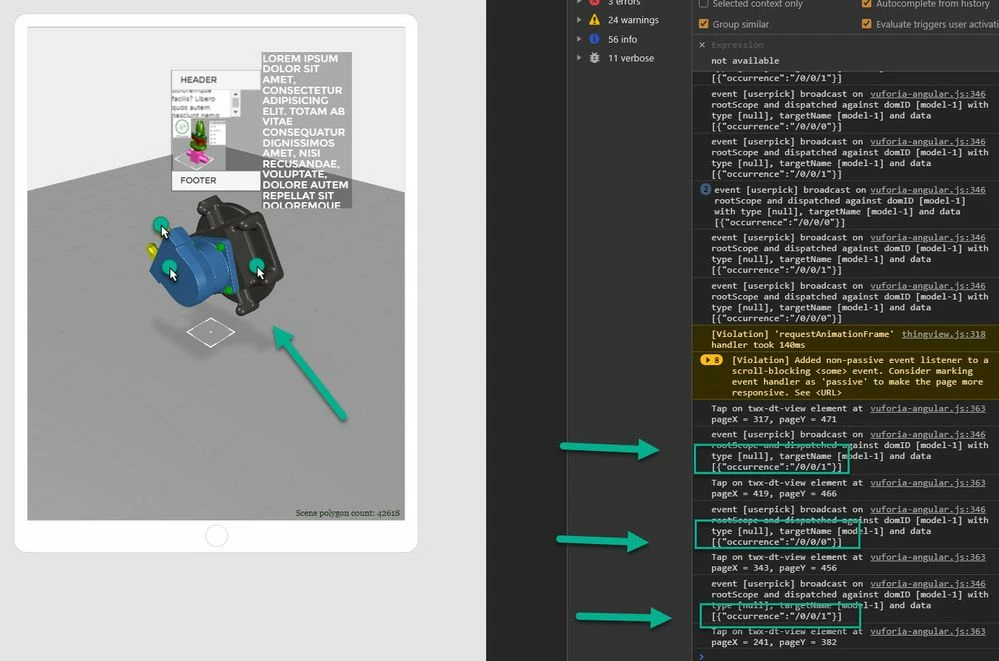999x661 pixels.
Task: Click the verbose bug icon
Action: click(594, 58)
